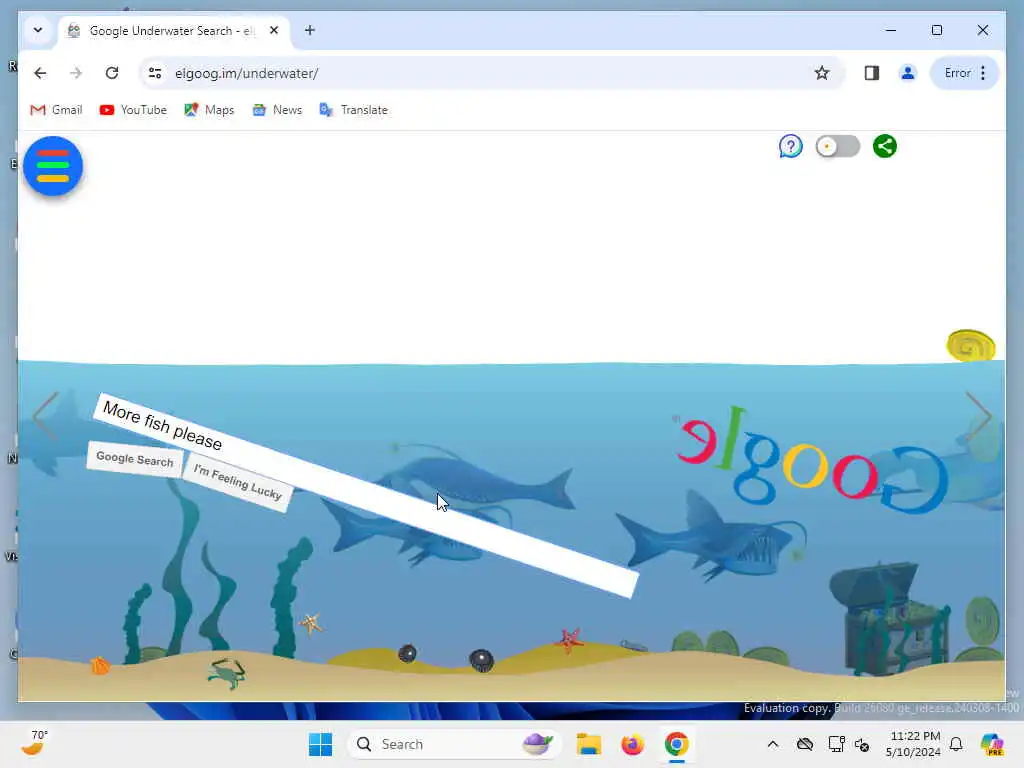Click the cloud sync off tray icon
The width and height of the screenshot is (1024, 768).
805,744
